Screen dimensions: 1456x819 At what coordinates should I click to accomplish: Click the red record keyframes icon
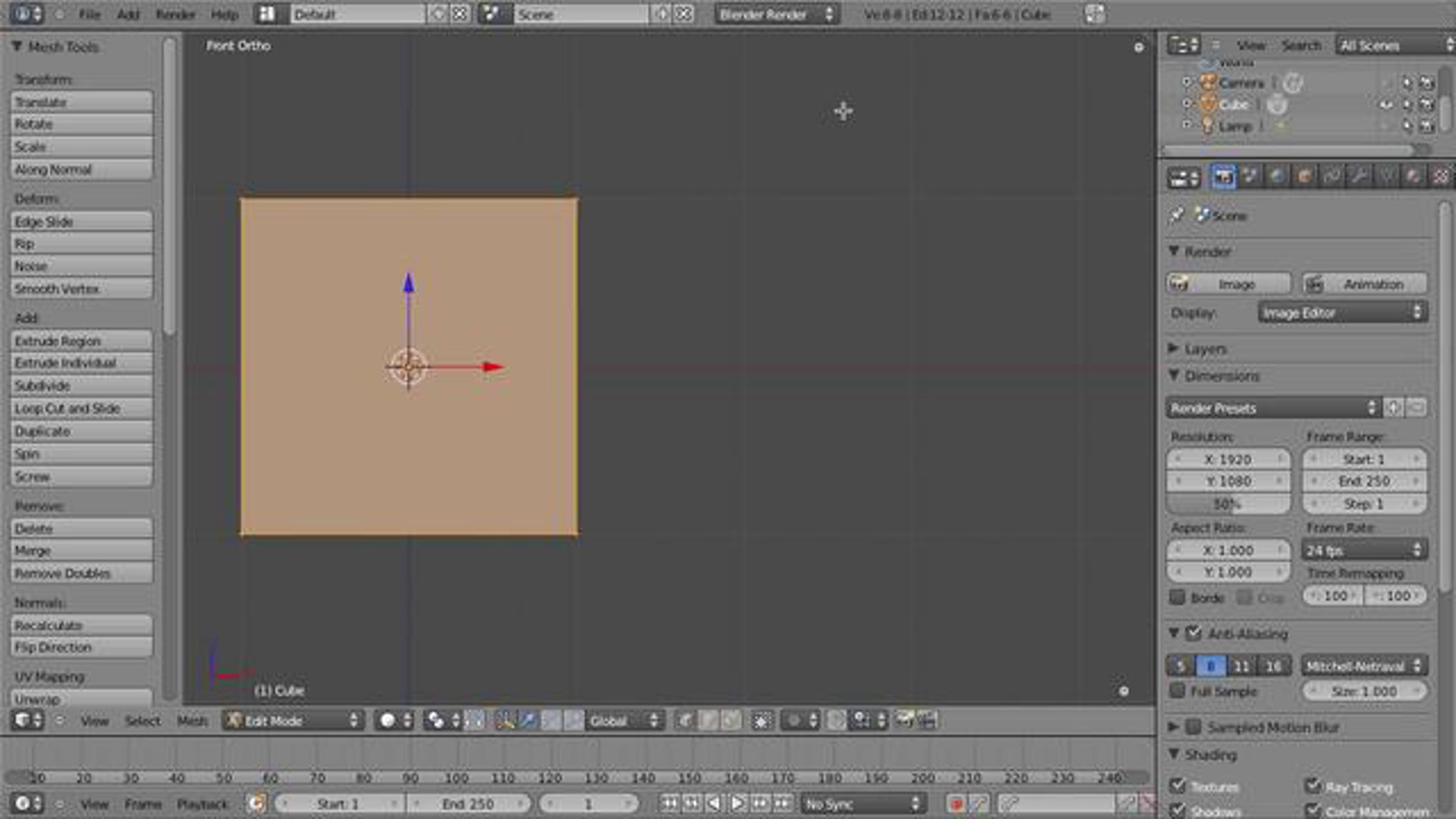click(957, 804)
